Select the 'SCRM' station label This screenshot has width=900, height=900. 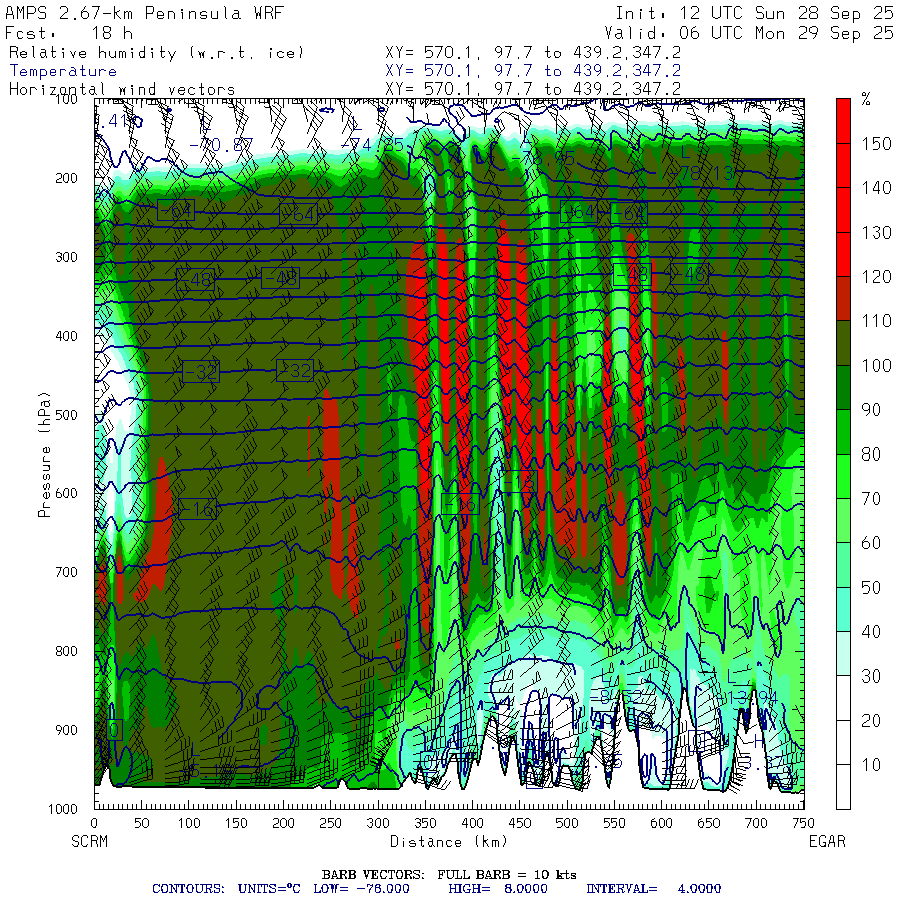90,841
